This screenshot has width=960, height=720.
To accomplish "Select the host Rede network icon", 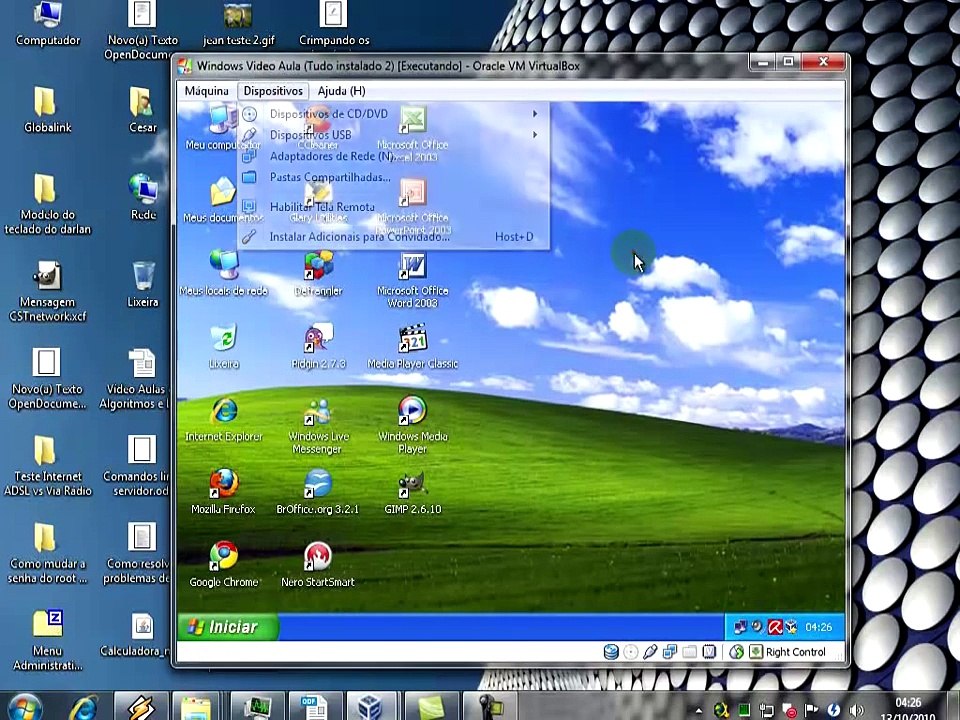I will [x=143, y=197].
